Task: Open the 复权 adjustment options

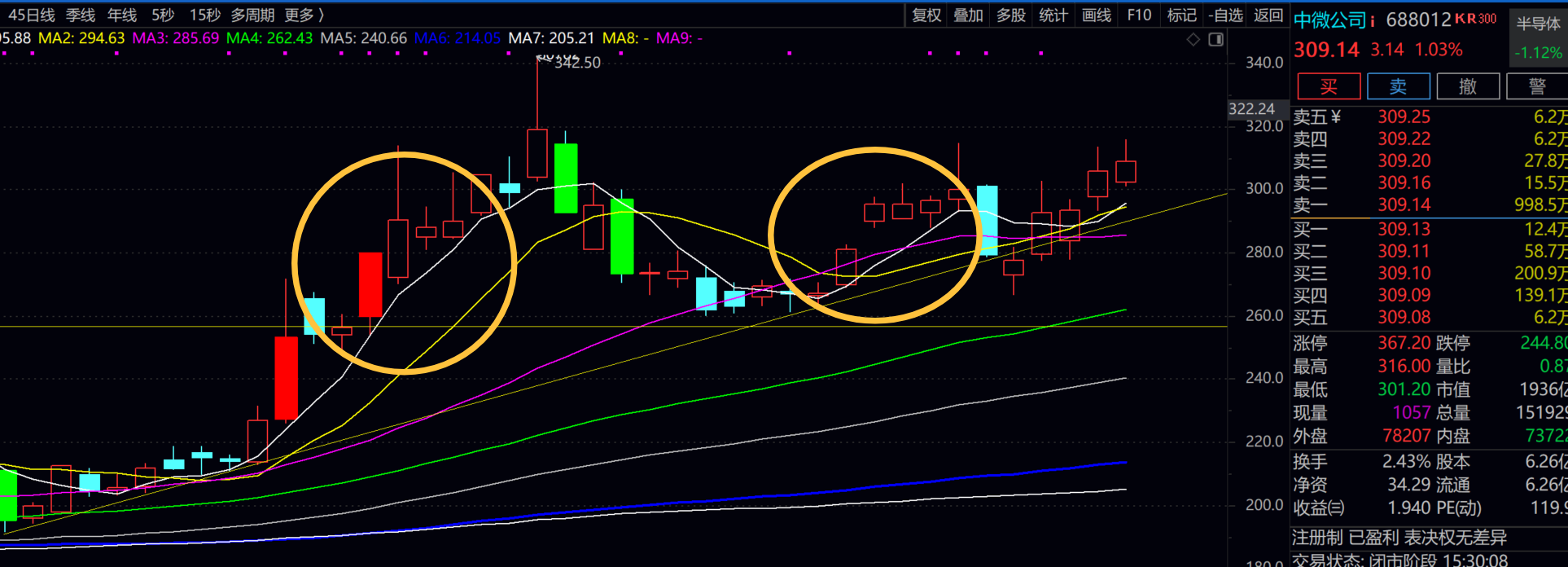Action: point(926,15)
